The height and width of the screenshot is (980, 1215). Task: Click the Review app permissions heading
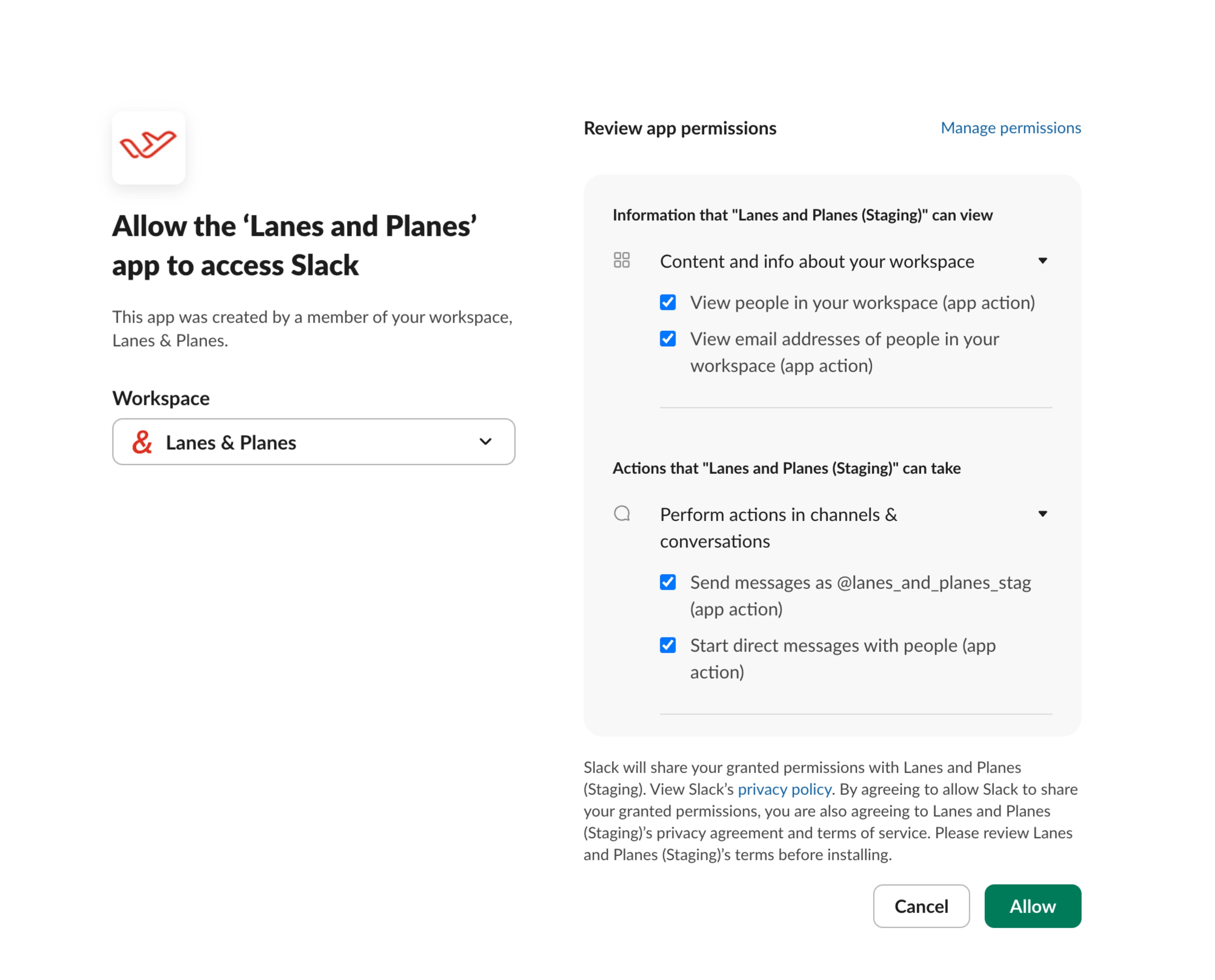tap(680, 128)
